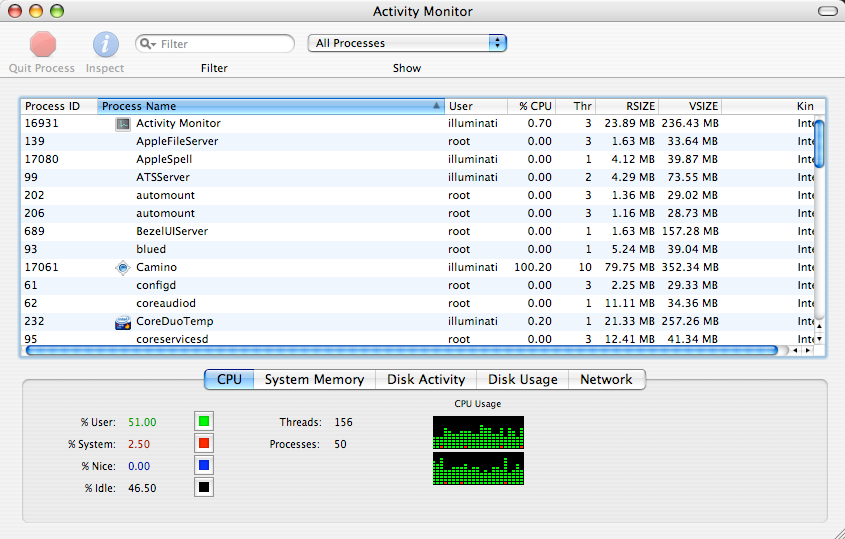This screenshot has width=845, height=539.
Task: Click in the Filter search field
Action: [215, 44]
